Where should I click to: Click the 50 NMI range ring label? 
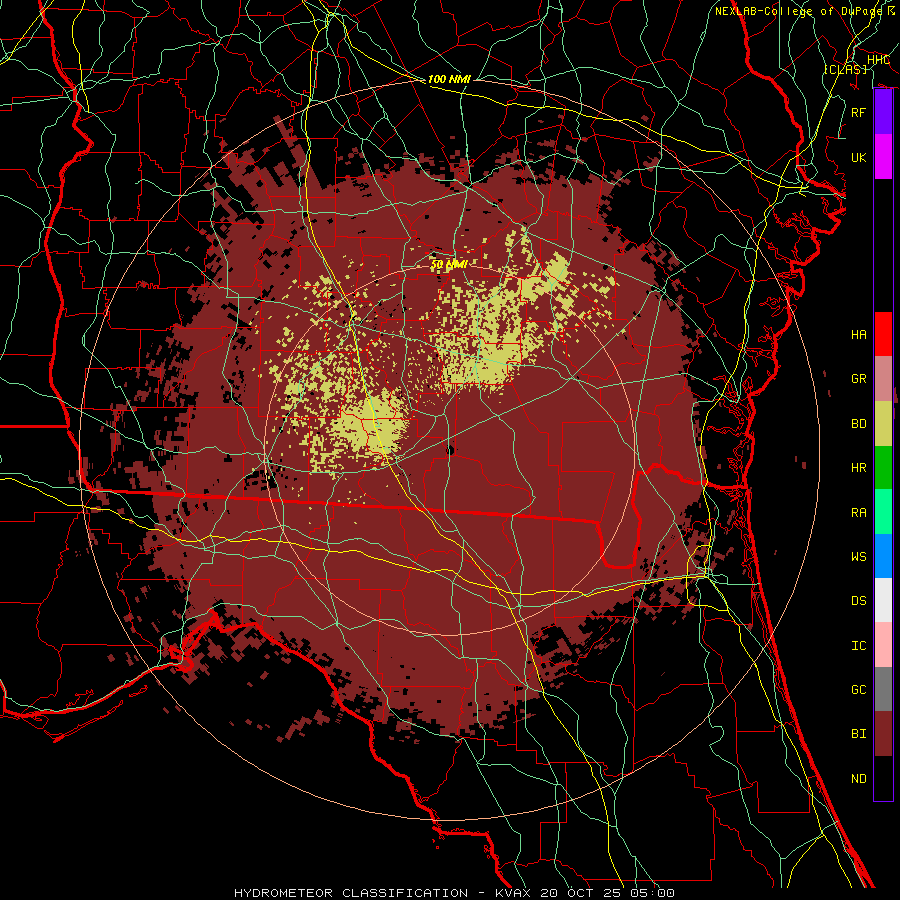pos(449,264)
